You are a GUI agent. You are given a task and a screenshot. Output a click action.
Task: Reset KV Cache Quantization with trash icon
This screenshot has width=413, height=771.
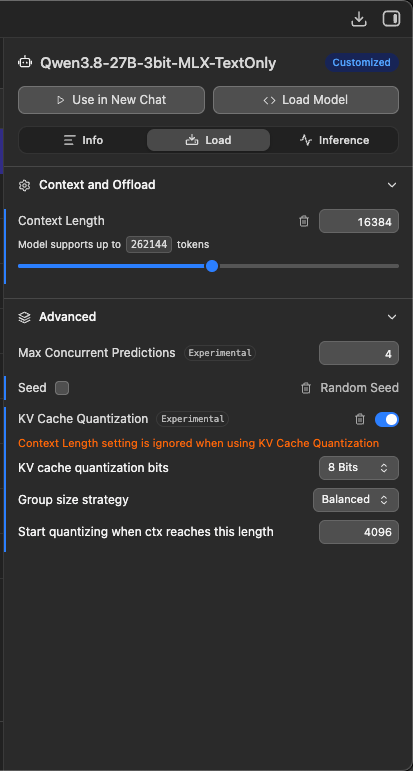pyautogui.click(x=360, y=419)
